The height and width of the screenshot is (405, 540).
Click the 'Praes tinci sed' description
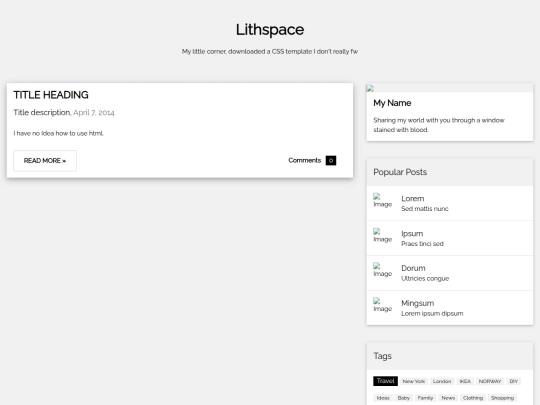(x=422, y=244)
